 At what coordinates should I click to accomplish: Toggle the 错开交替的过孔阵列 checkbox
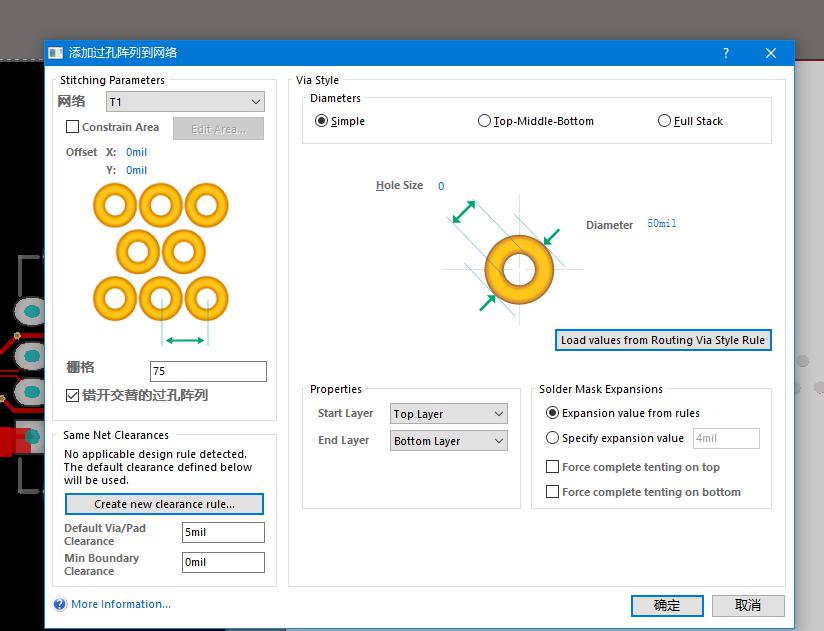[73, 395]
